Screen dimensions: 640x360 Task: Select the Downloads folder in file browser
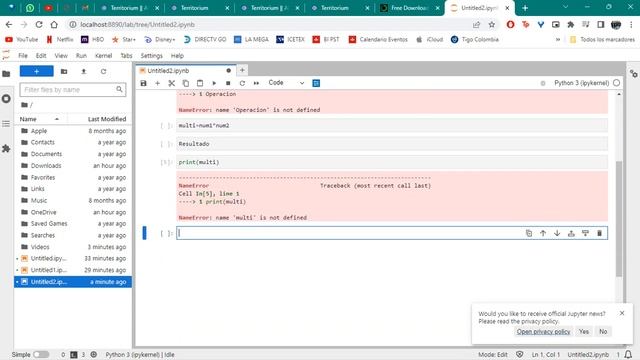[x=73, y=165]
